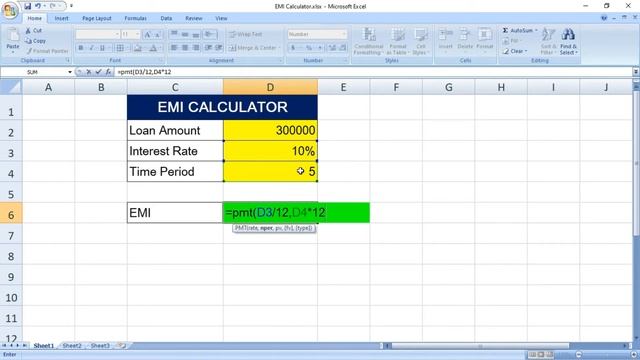Viewport: 640px width, 360px height.
Task: Open the View ribbon tab
Action: pos(221,18)
